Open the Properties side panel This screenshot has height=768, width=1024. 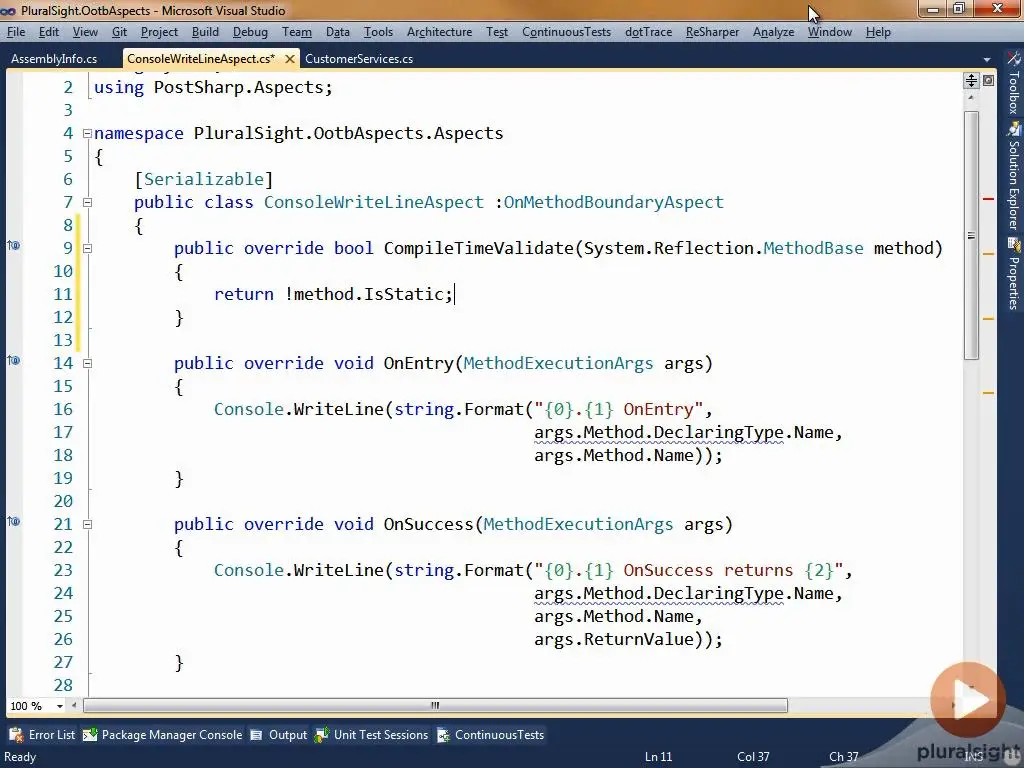click(x=1013, y=274)
